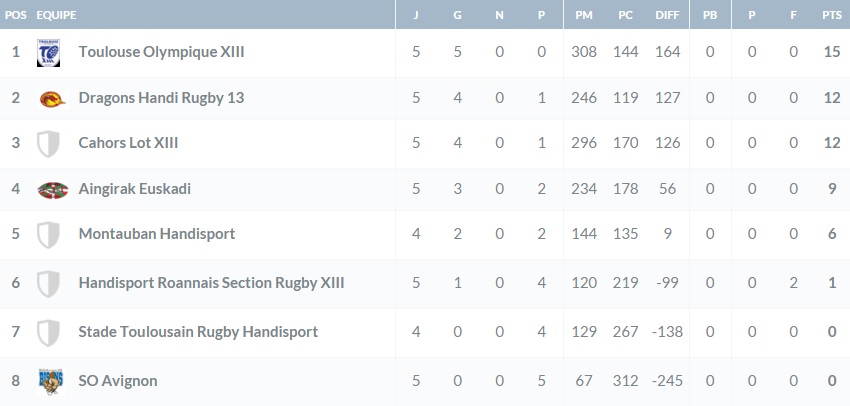850x406 pixels.
Task: Click the EQUIPE column header
Action: coord(55,15)
